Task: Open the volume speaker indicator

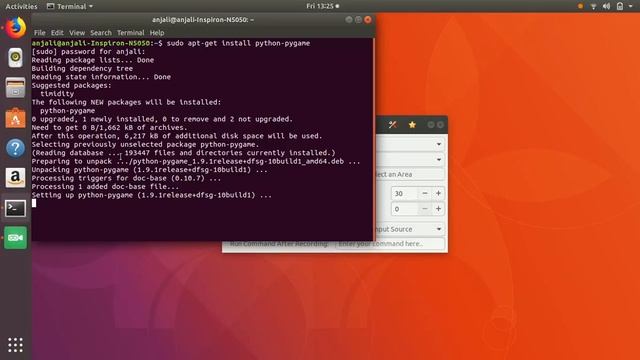Action: click(607, 6)
